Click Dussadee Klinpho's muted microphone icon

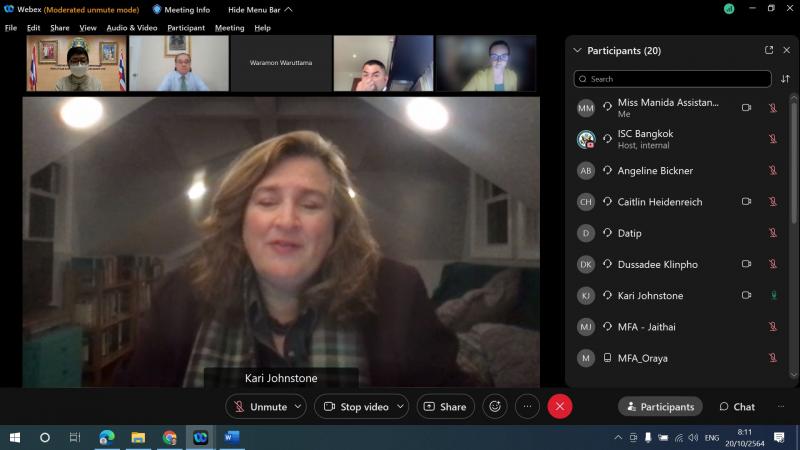pyautogui.click(x=773, y=264)
